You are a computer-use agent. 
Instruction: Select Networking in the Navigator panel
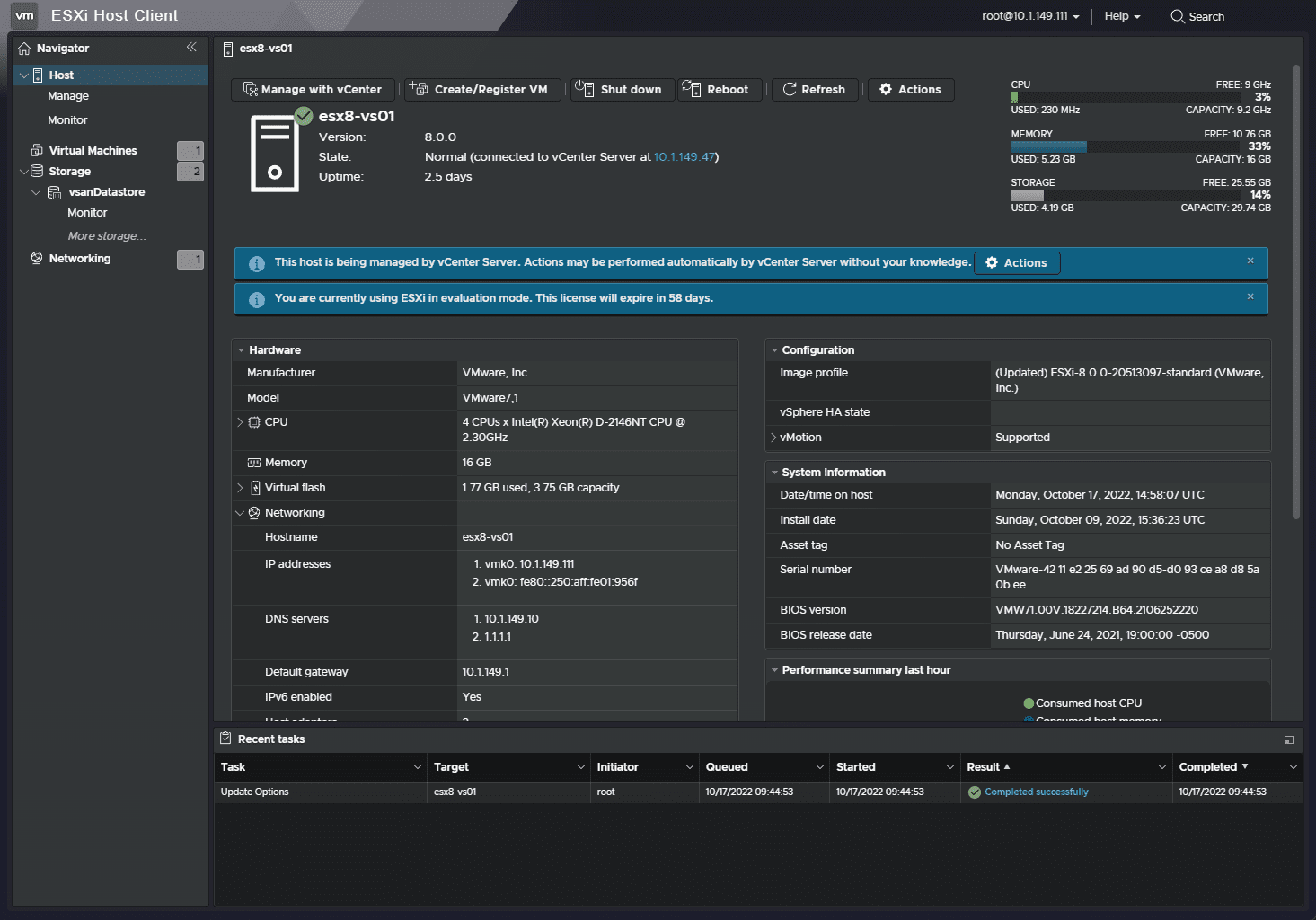[79, 258]
